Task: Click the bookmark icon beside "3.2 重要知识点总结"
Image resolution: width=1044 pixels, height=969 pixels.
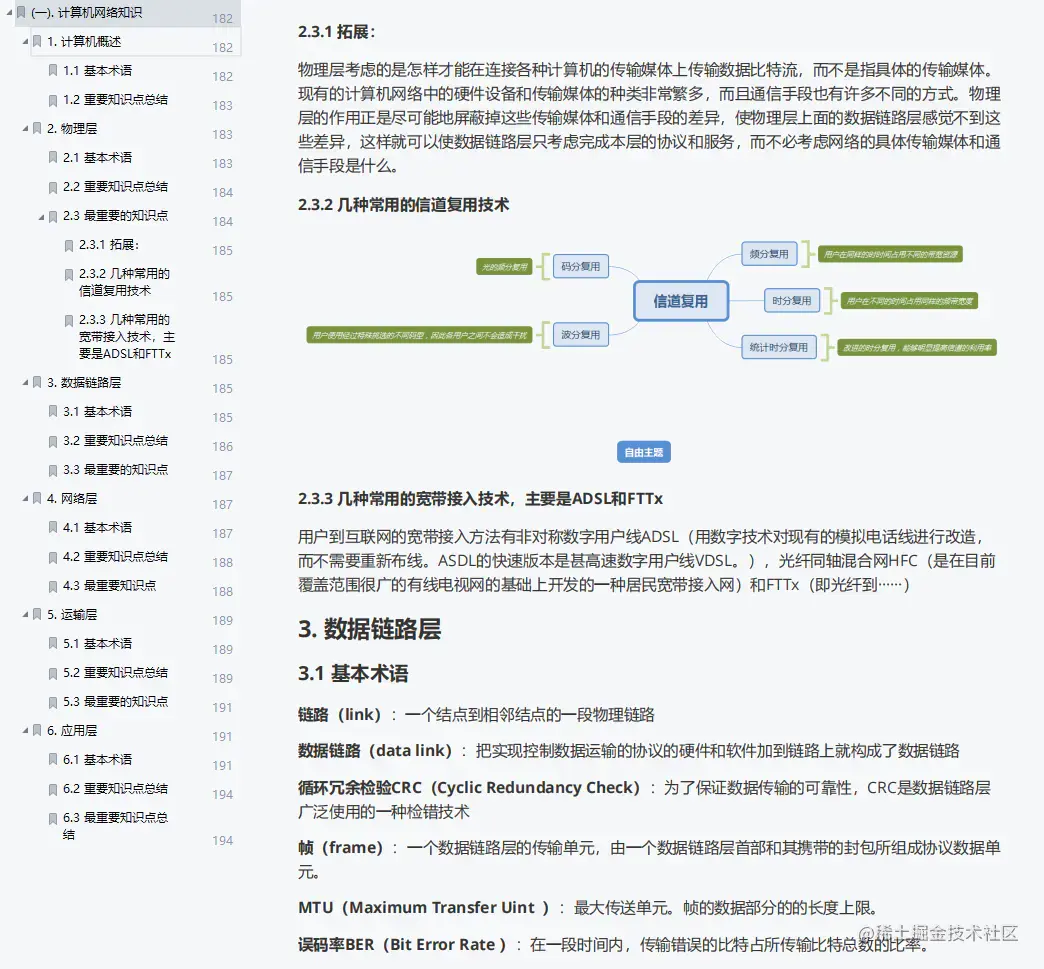Action: click(52, 441)
